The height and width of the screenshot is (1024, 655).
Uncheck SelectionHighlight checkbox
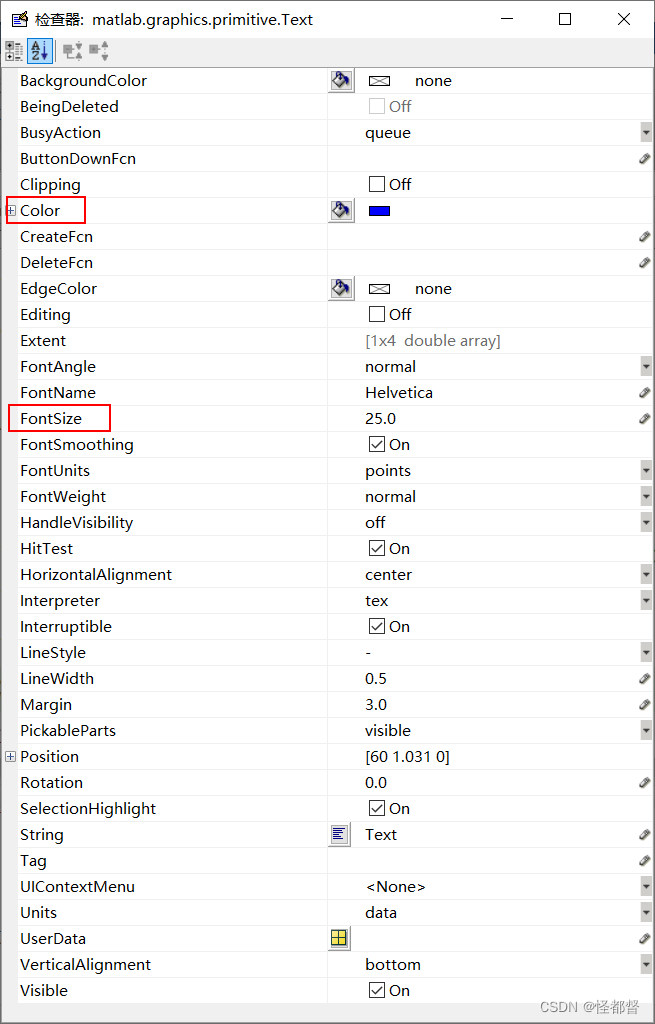(377, 808)
